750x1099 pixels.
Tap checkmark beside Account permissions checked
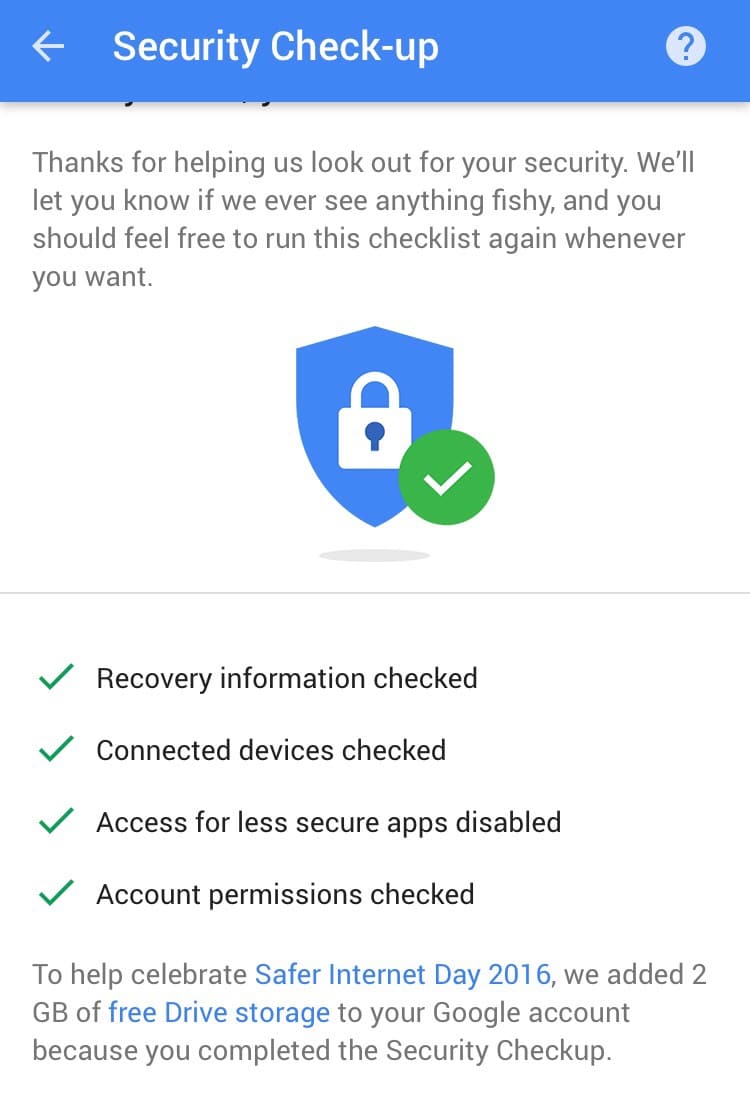click(55, 894)
